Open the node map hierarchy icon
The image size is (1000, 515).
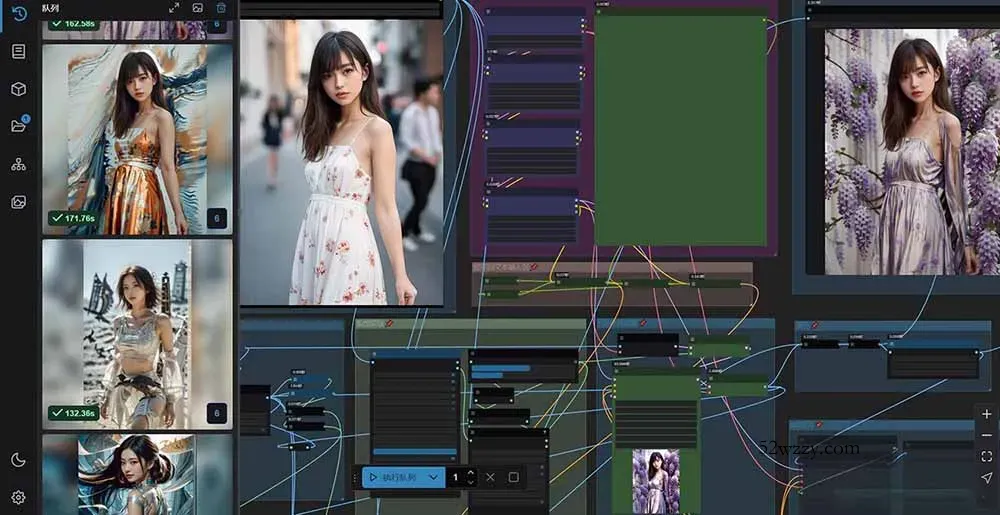[x=18, y=164]
